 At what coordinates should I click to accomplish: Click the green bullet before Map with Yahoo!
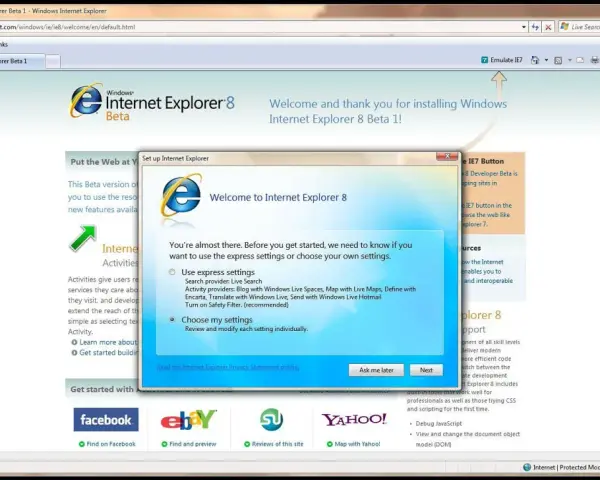tap(330, 444)
